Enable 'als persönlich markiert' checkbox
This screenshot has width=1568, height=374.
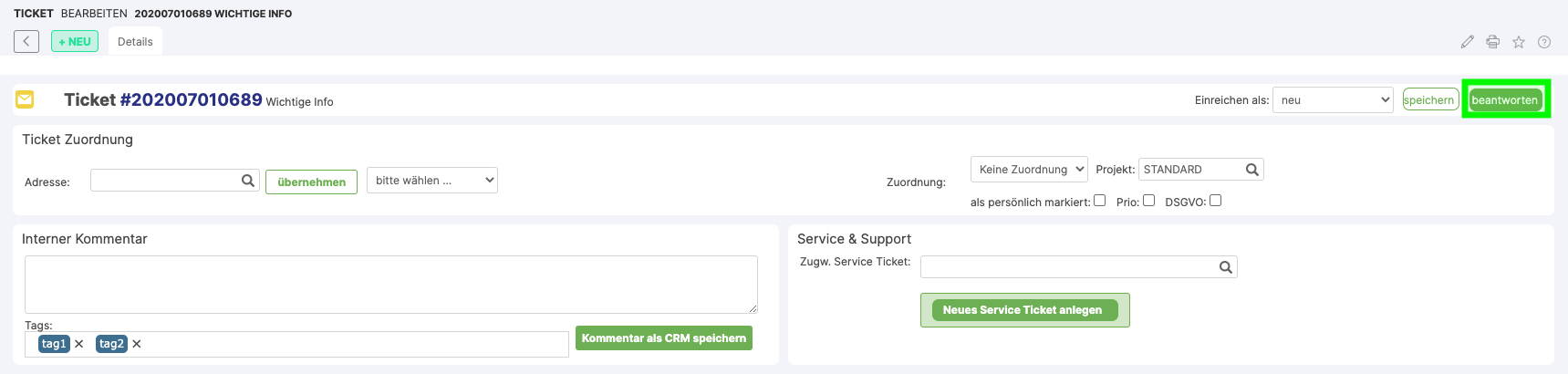[1100, 201]
